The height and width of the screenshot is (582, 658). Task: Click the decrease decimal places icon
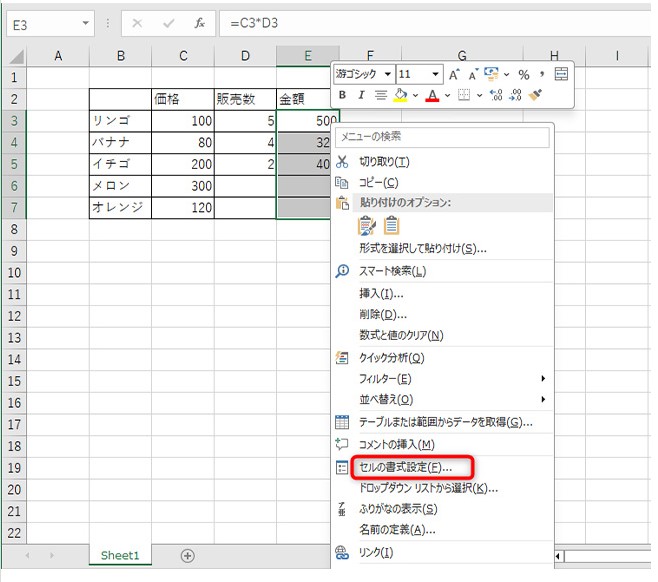(514, 95)
